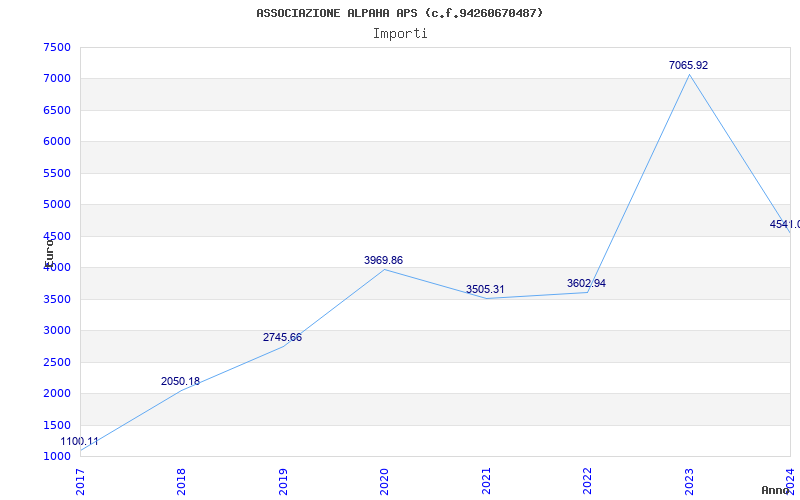Click the 5000 y-axis value
800x500 pixels.
pos(57,205)
